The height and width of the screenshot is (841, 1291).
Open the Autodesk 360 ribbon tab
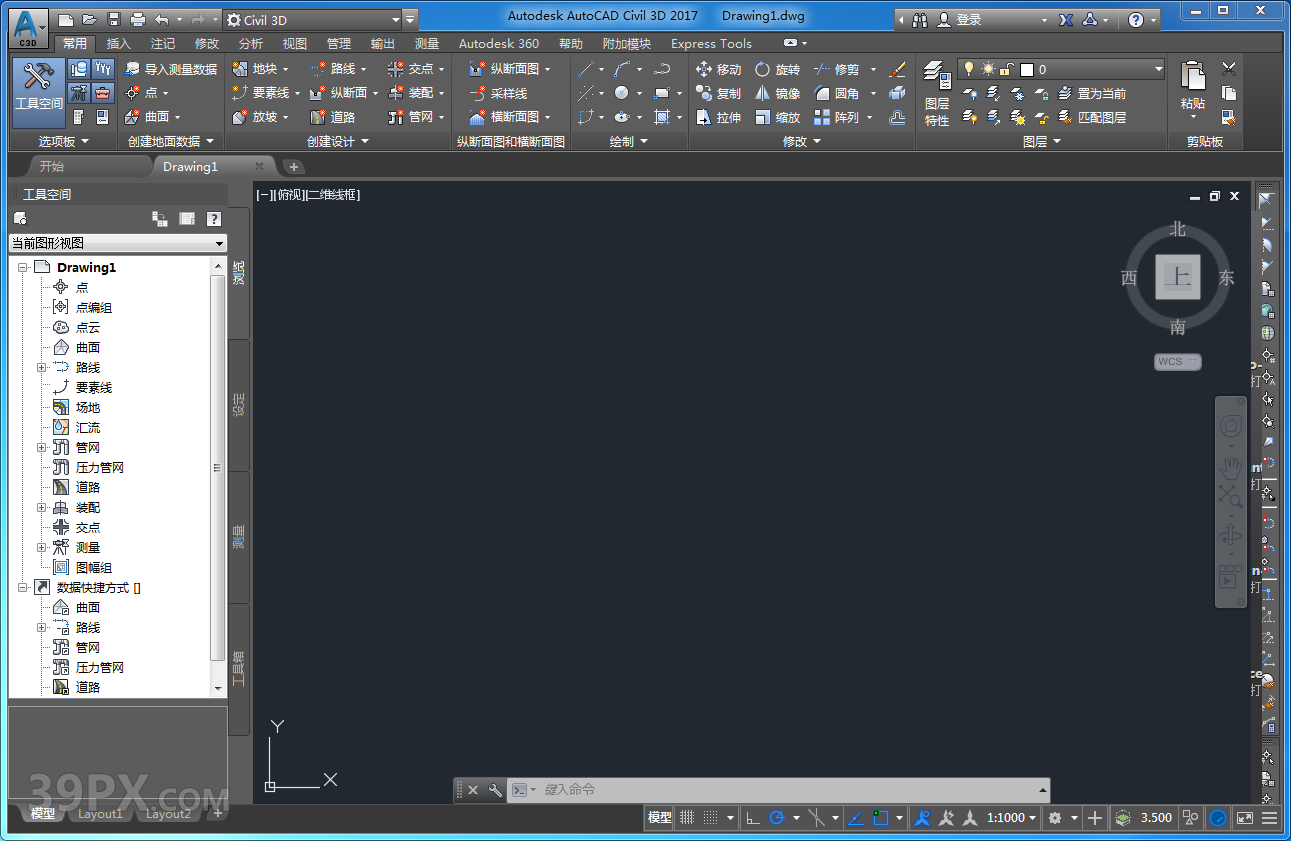pyautogui.click(x=498, y=43)
